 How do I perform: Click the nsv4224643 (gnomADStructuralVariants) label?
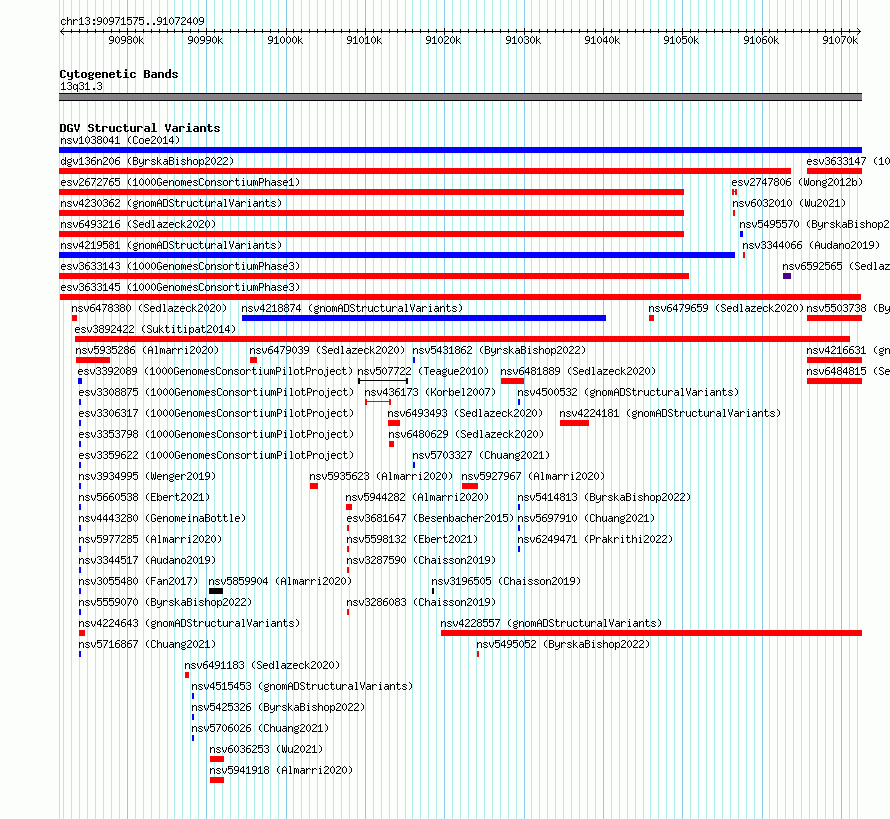point(189,623)
